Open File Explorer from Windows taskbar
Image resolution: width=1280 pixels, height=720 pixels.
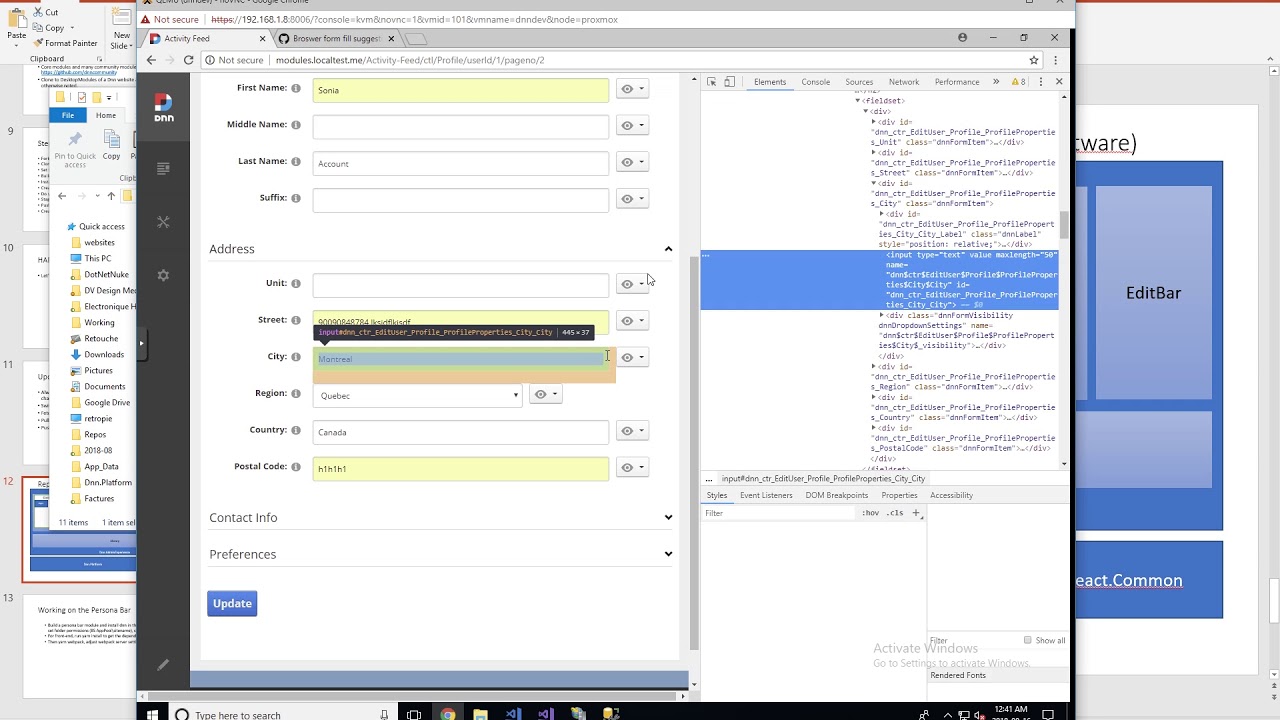[x=480, y=714]
